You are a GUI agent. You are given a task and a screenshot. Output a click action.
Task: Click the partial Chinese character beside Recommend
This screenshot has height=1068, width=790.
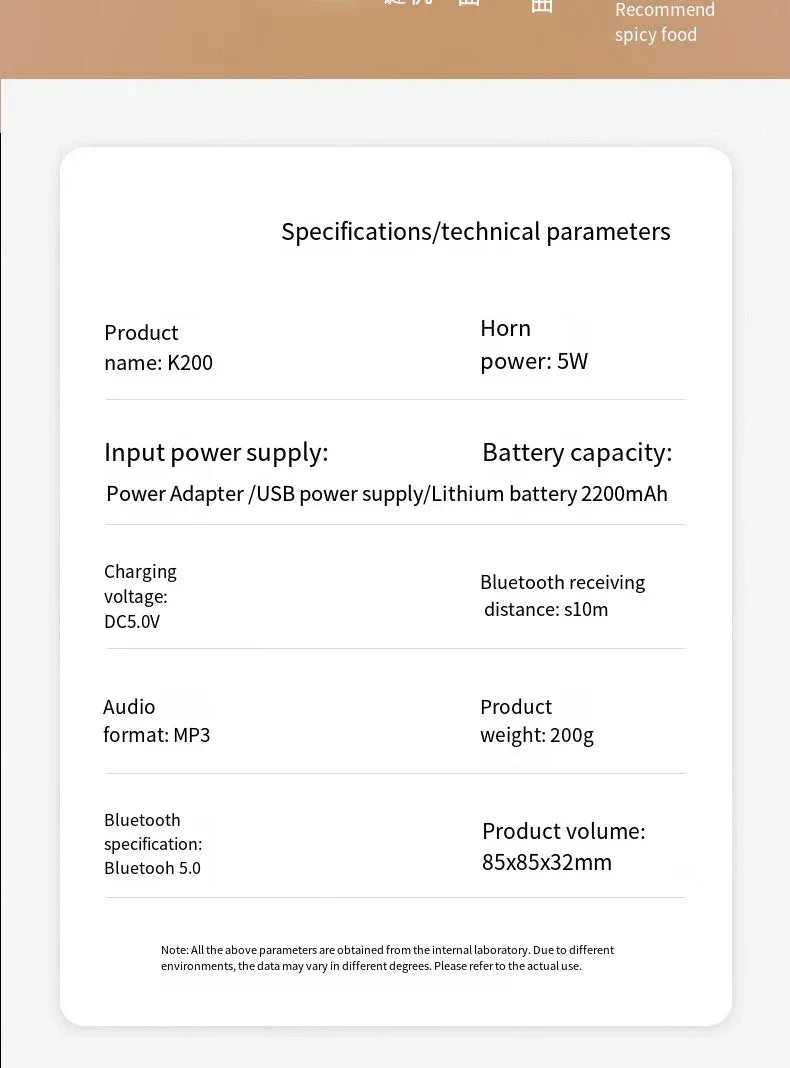541,6
